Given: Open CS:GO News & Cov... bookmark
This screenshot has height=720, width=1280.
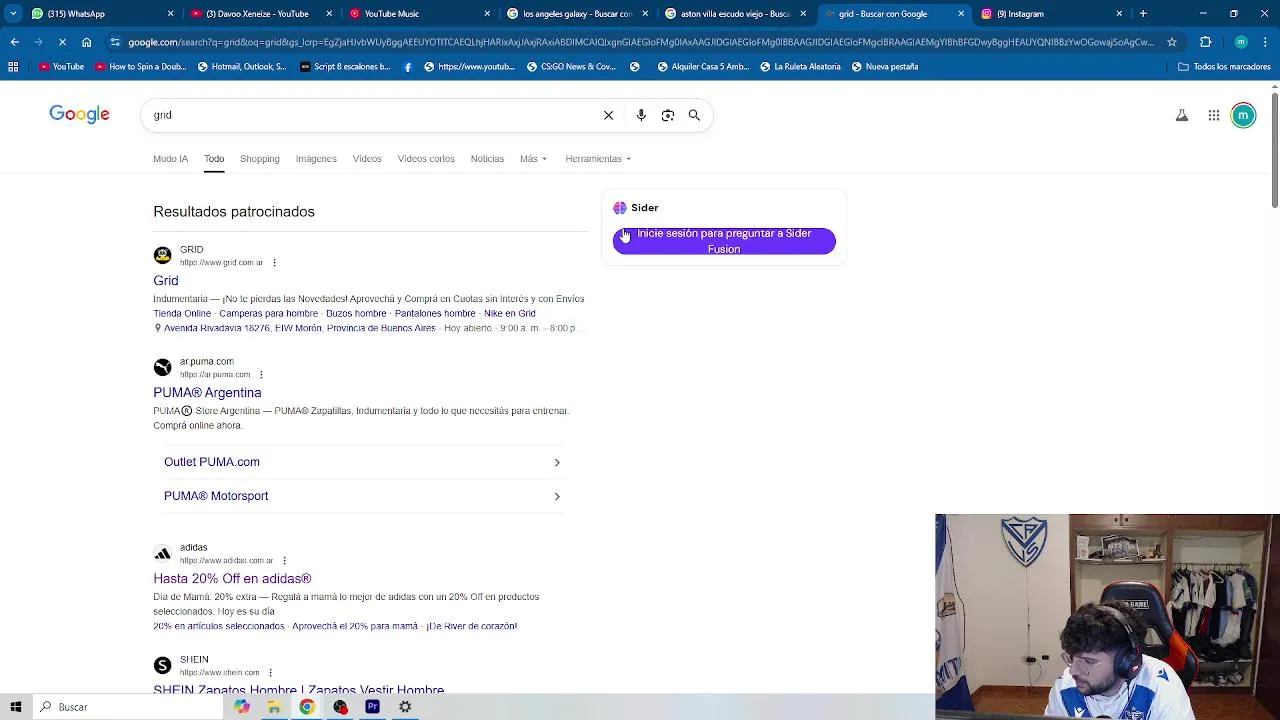Looking at the screenshot, I should (570, 67).
